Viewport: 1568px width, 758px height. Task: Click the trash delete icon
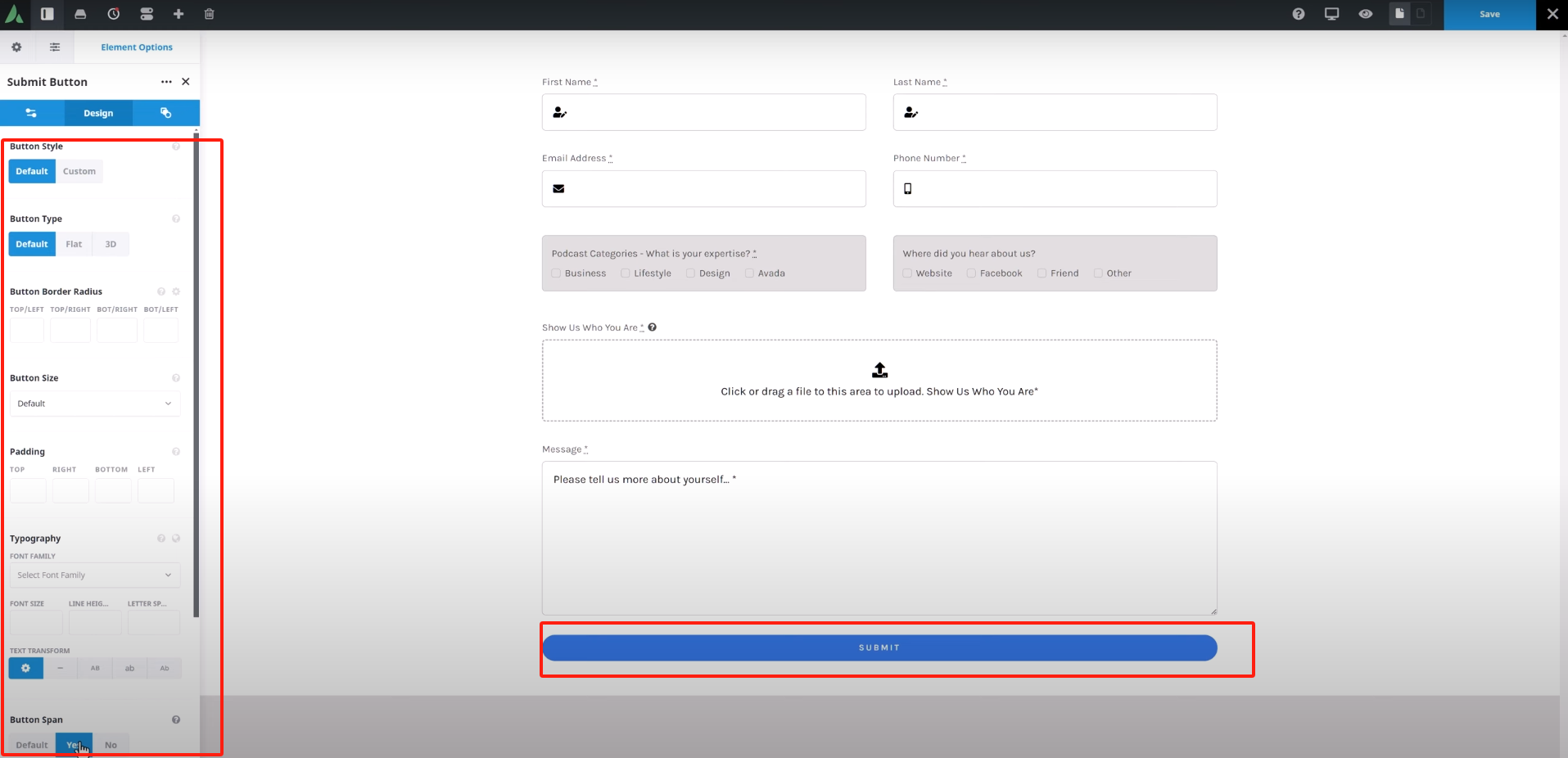(210, 14)
